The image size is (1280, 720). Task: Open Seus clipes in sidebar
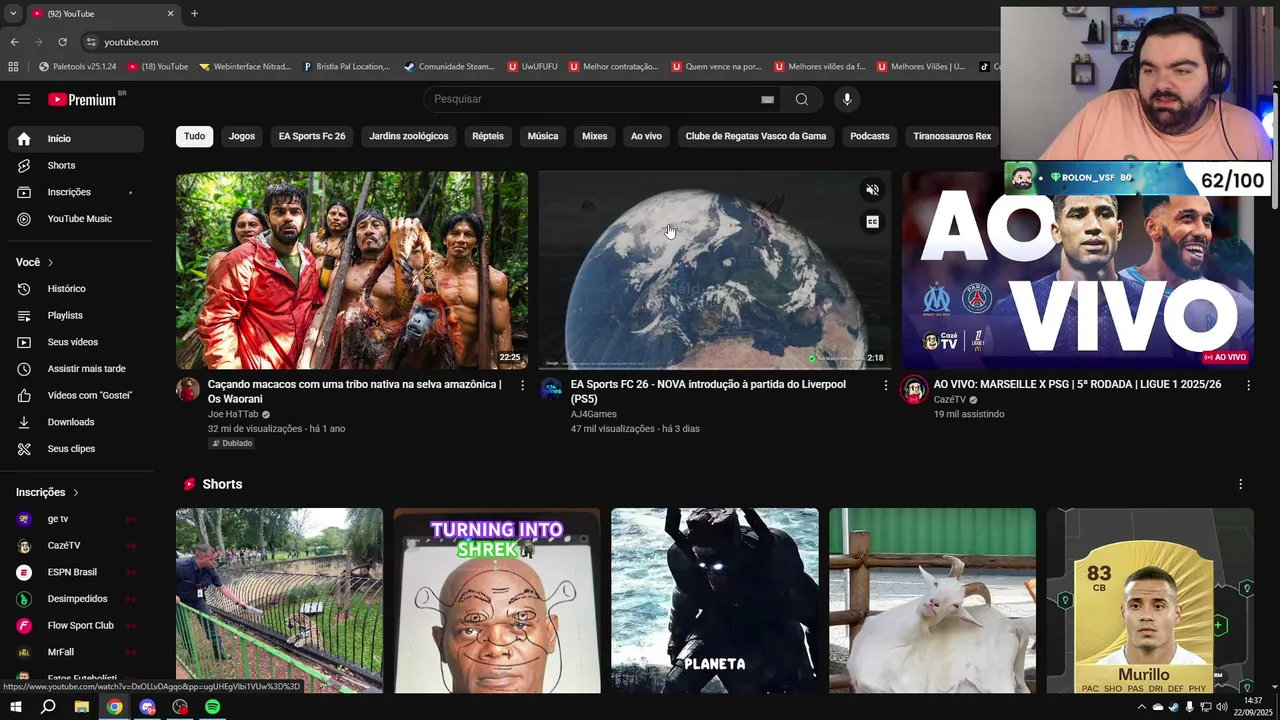click(76, 449)
